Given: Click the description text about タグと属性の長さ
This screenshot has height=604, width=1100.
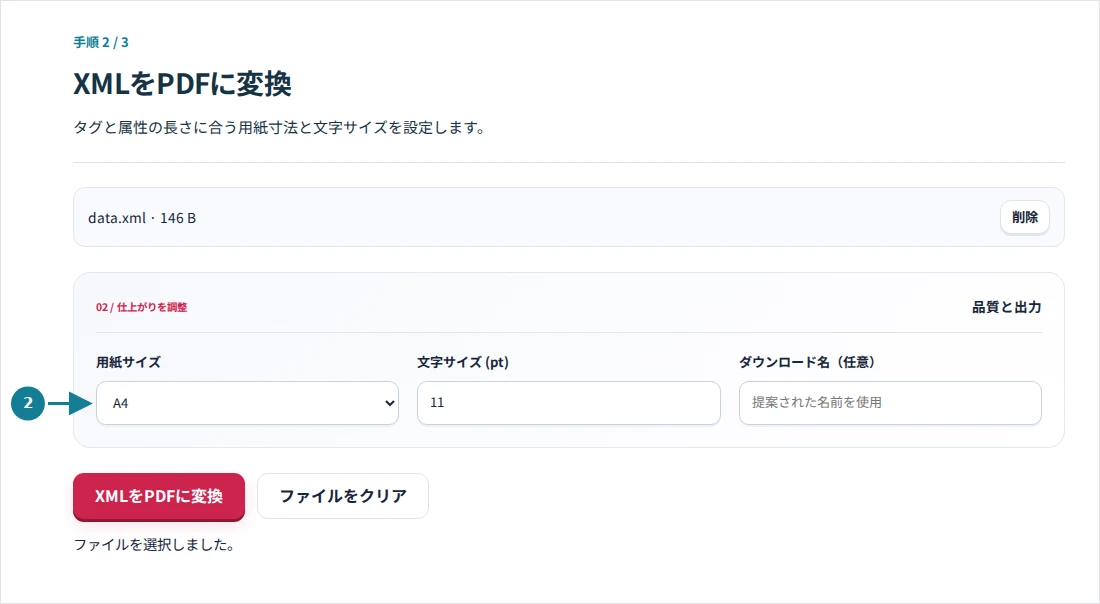Looking at the screenshot, I should (280, 128).
